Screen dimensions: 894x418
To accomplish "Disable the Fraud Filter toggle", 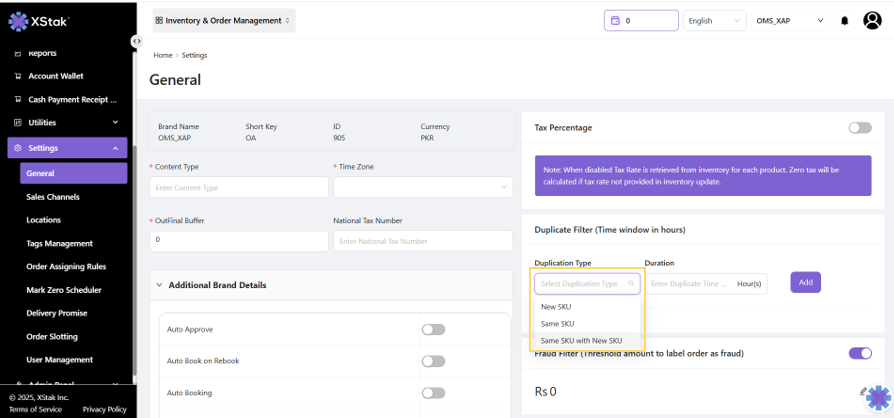I will (x=859, y=353).
